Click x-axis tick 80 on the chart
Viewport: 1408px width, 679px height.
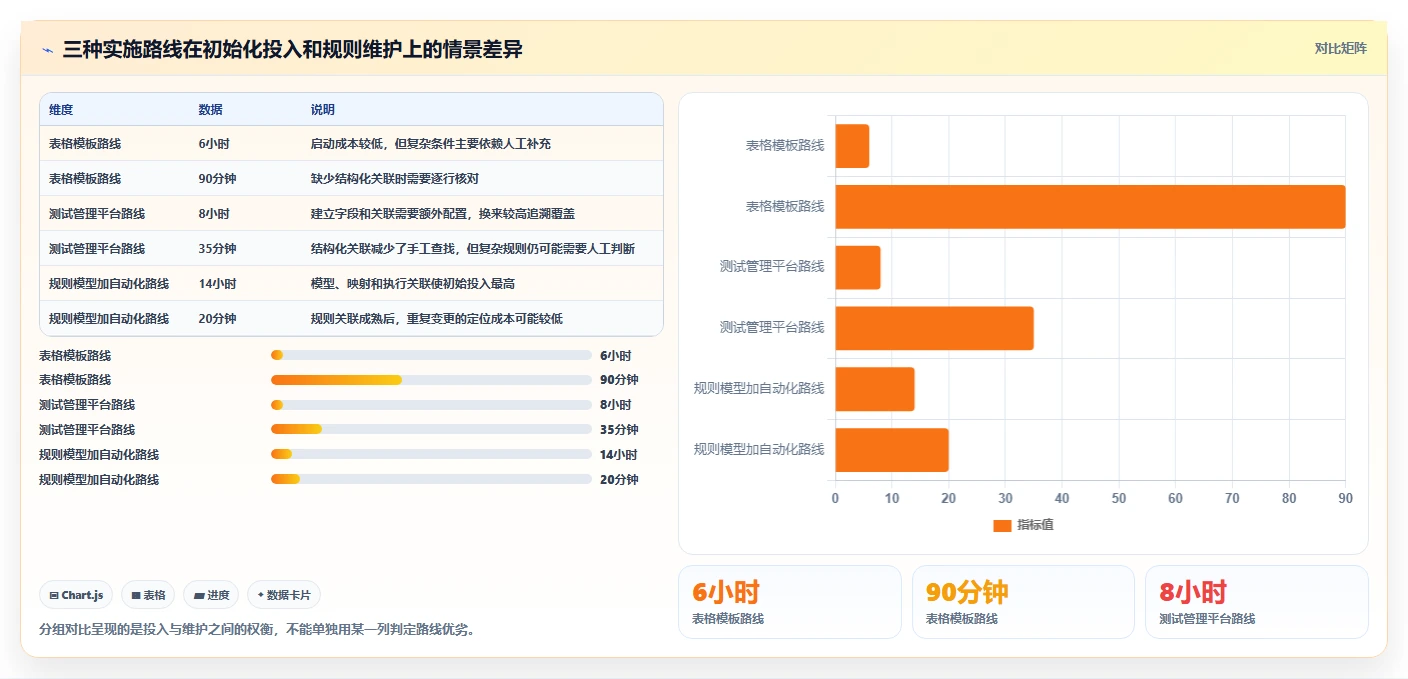[x=1289, y=498]
